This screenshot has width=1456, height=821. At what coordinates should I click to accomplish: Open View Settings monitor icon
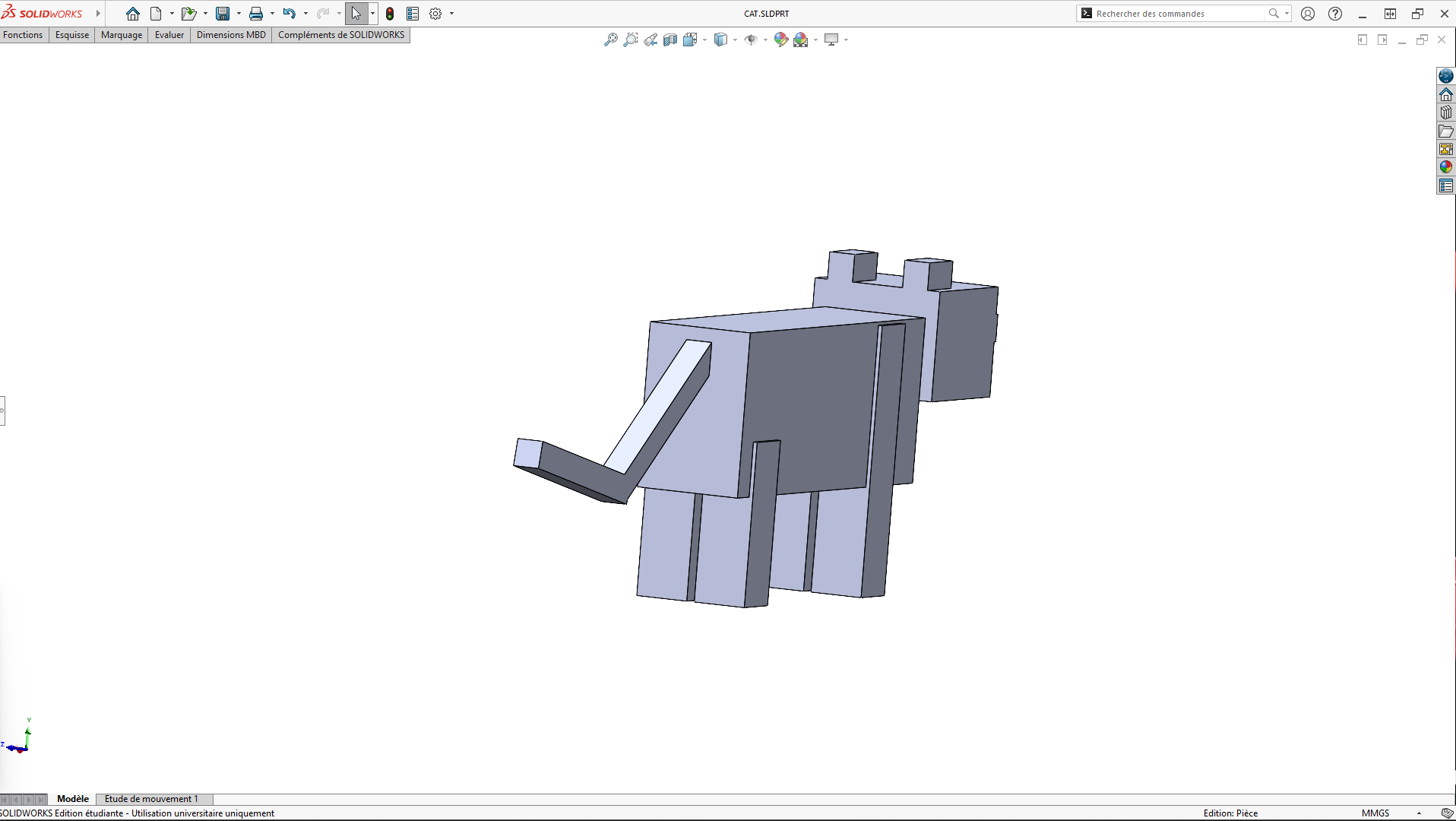coord(831,40)
